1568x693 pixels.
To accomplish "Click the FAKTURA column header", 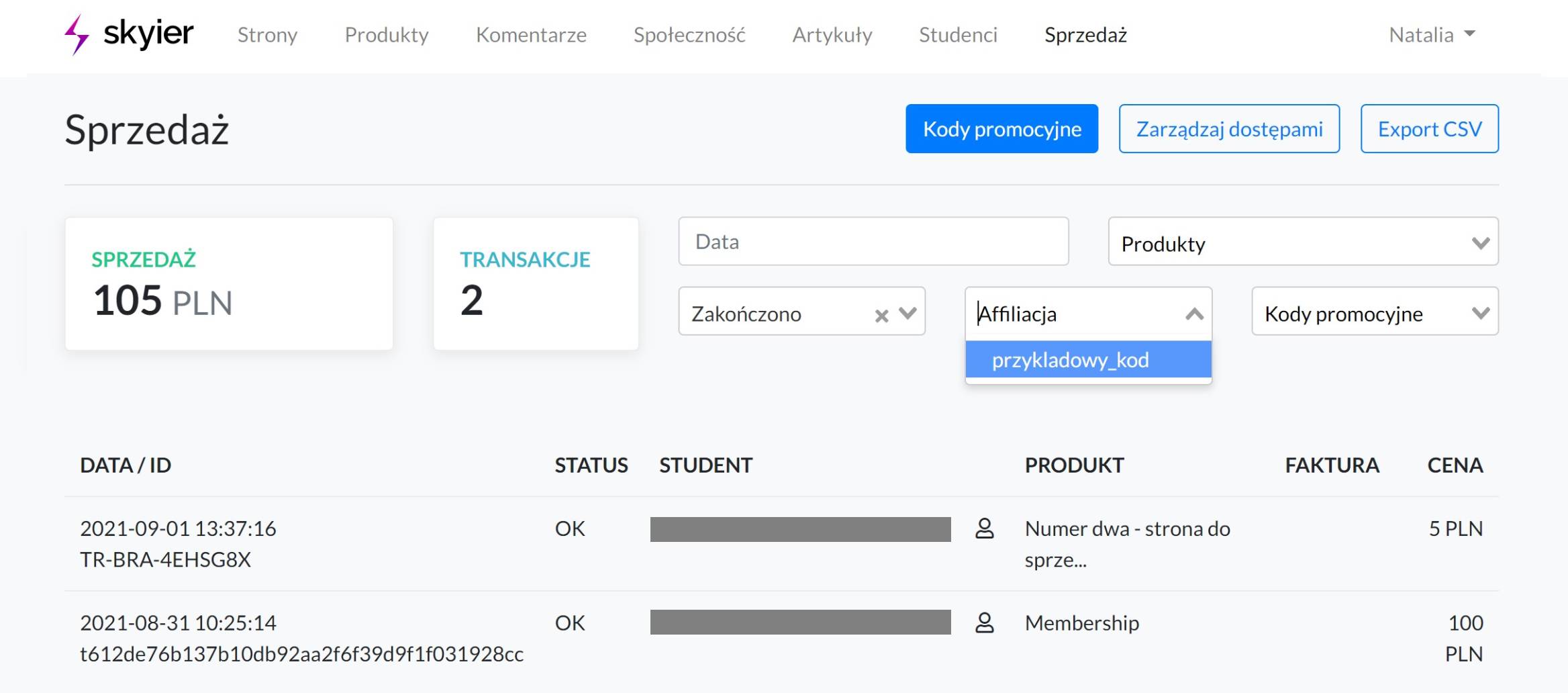I will (x=1332, y=465).
